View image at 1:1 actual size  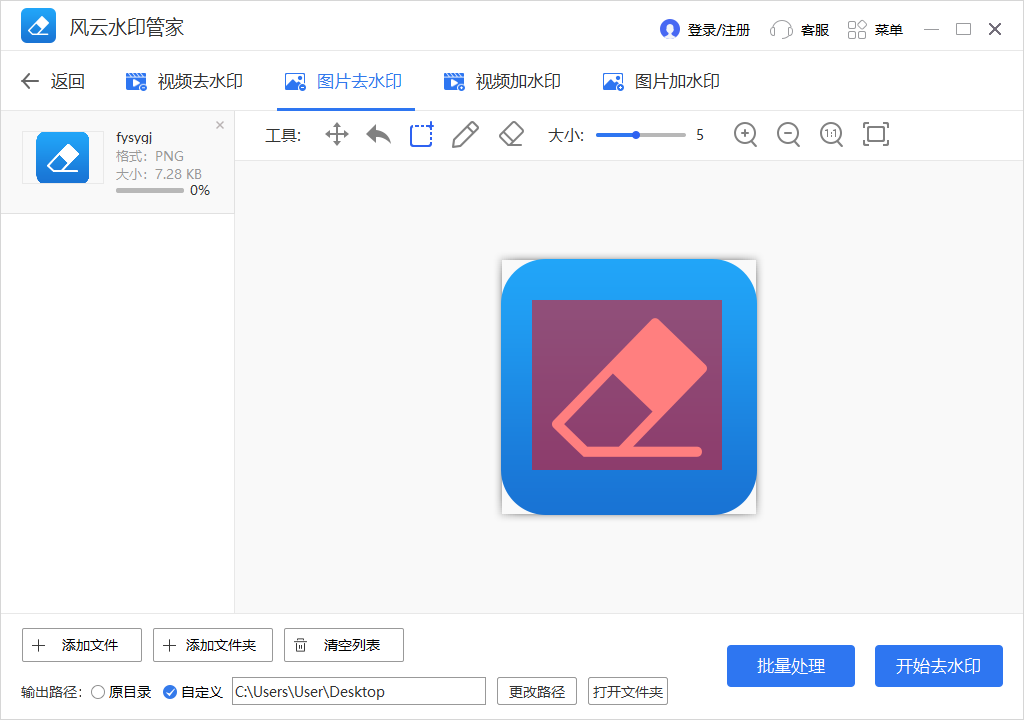point(831,133)
